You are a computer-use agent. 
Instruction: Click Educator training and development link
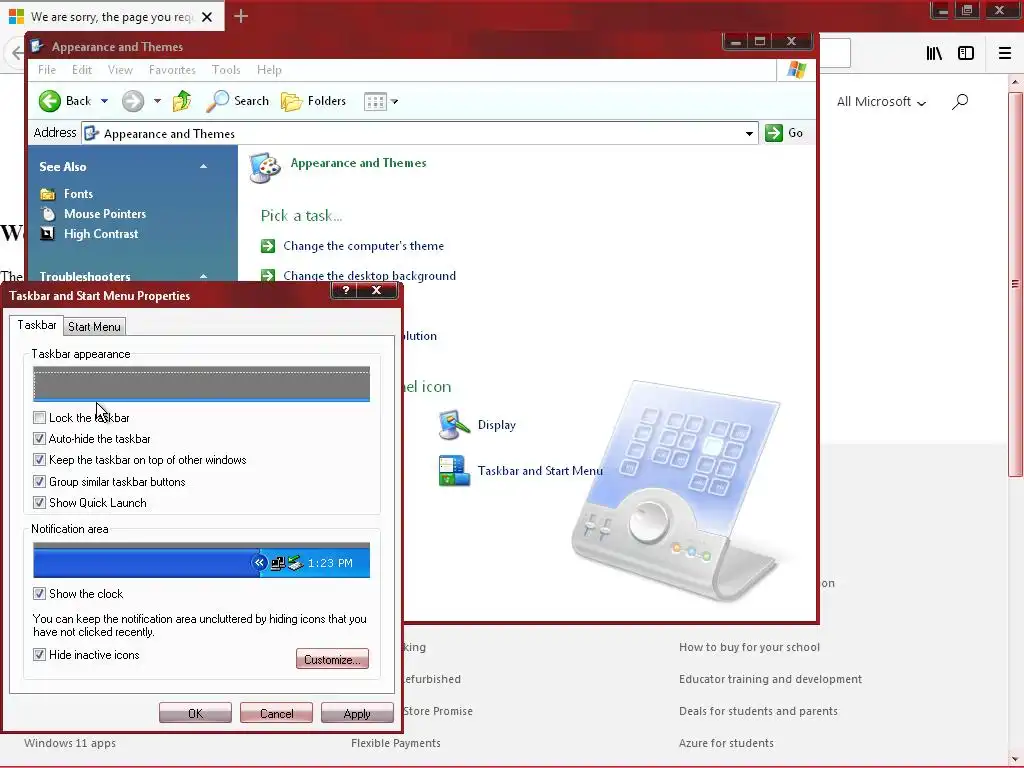click(771, 679)
